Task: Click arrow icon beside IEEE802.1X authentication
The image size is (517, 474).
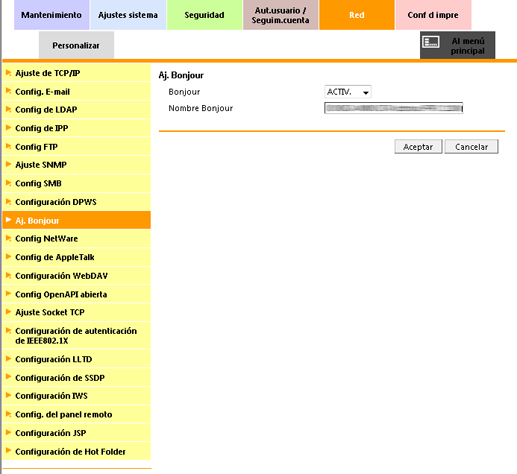Action: [x=9, y=330]
